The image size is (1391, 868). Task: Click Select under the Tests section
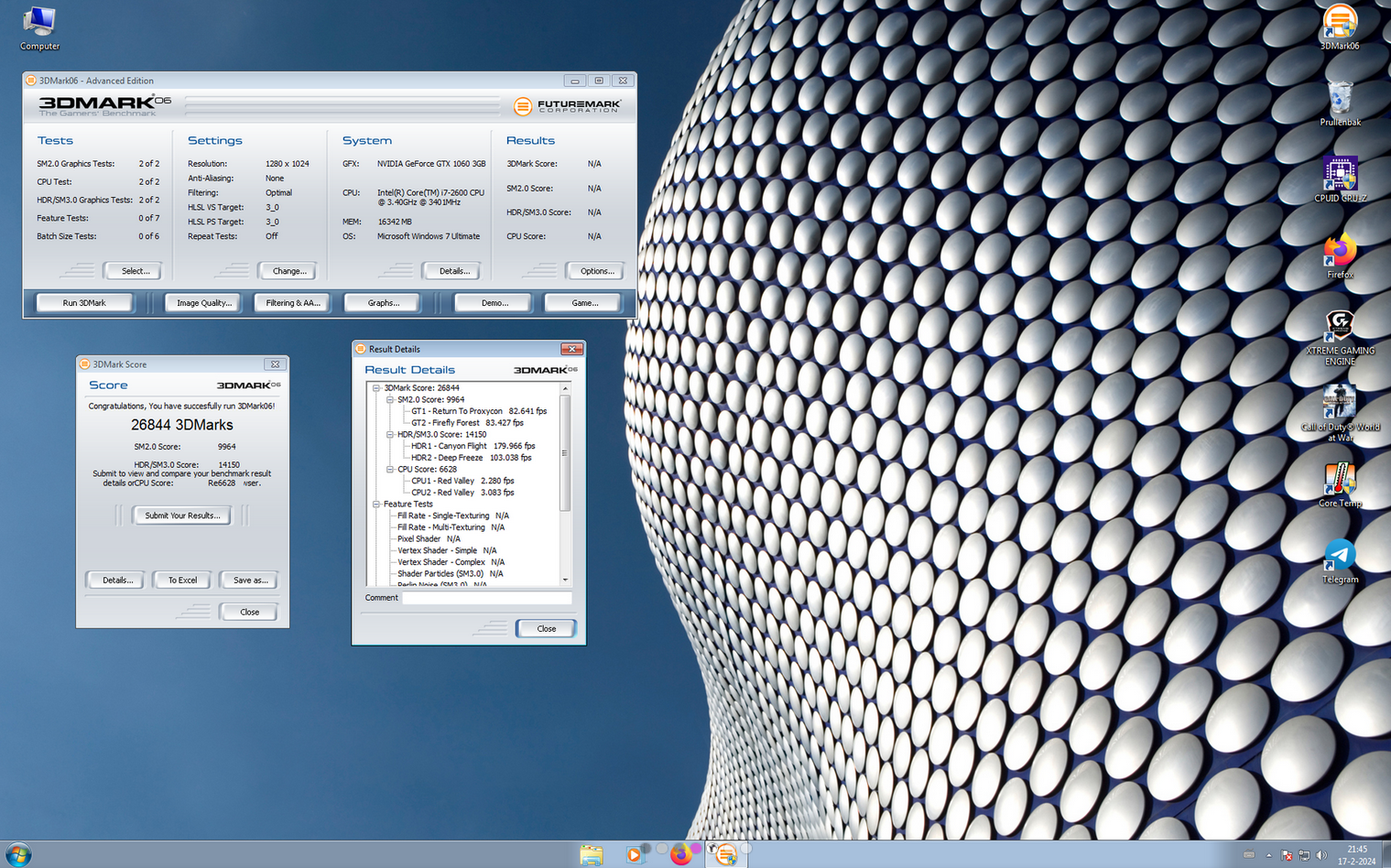coord(135,271)
